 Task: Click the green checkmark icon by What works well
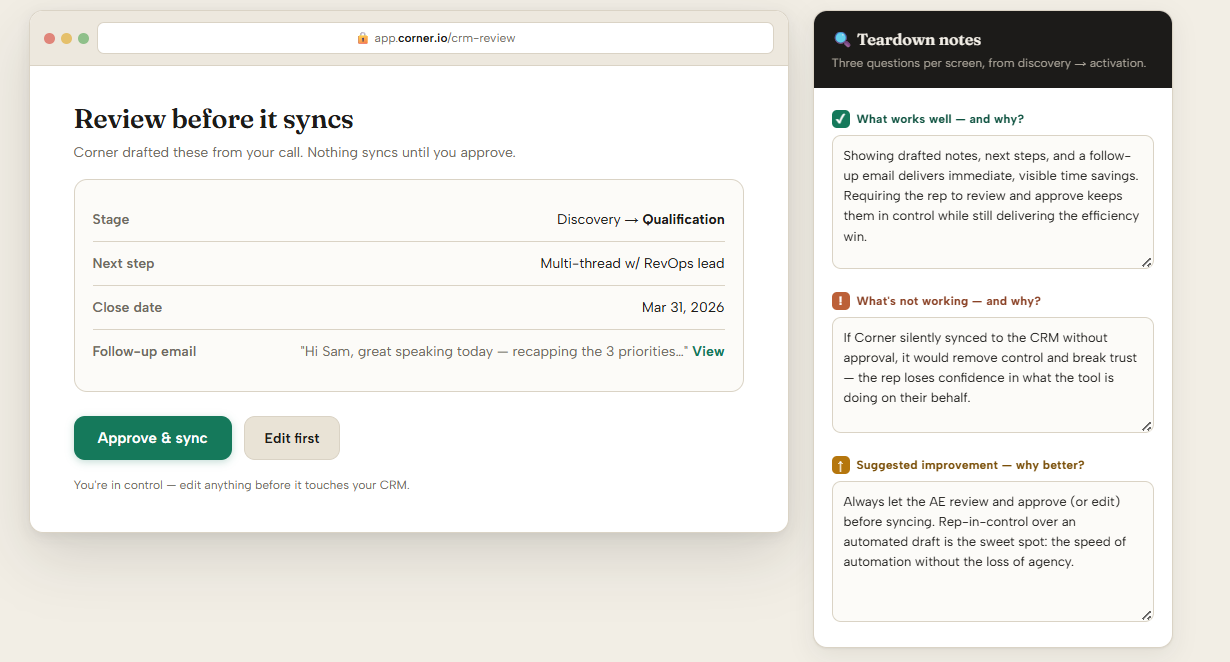841,119
